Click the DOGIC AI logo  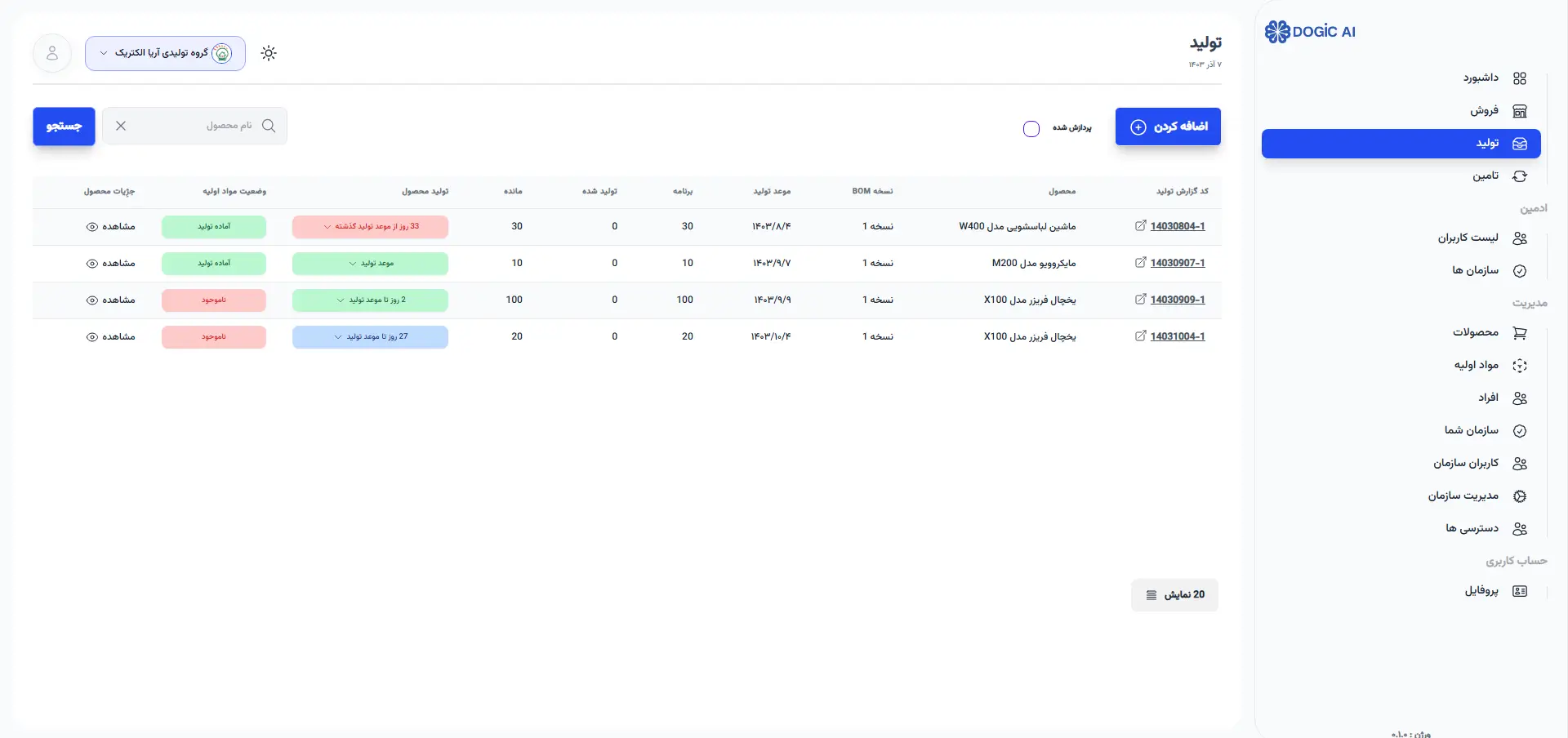1310,32
